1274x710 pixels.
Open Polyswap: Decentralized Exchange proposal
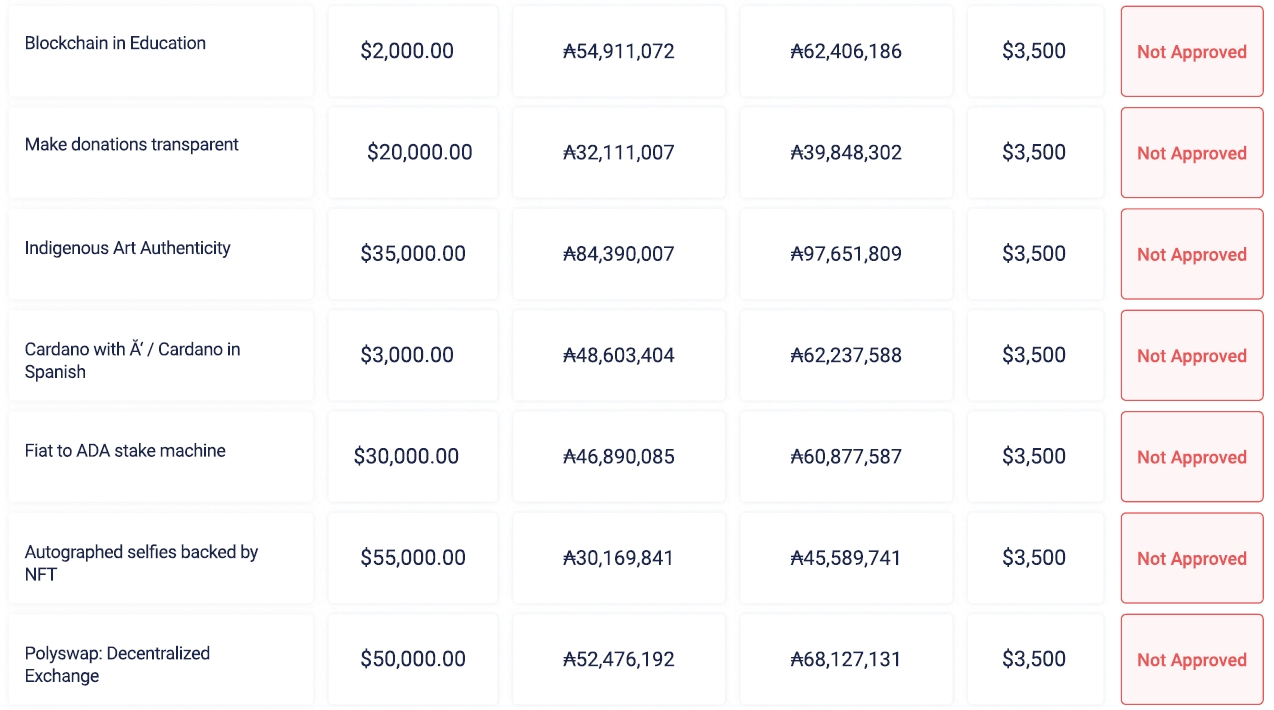point(117,664)
